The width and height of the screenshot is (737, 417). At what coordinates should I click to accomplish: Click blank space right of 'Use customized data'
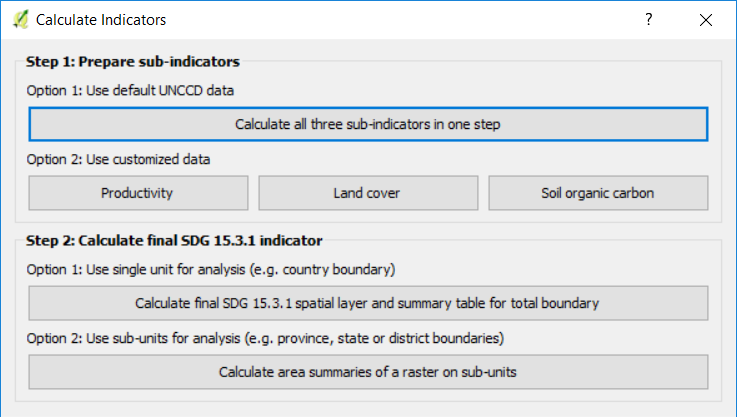pyautogui.click(x=450, y=159)
